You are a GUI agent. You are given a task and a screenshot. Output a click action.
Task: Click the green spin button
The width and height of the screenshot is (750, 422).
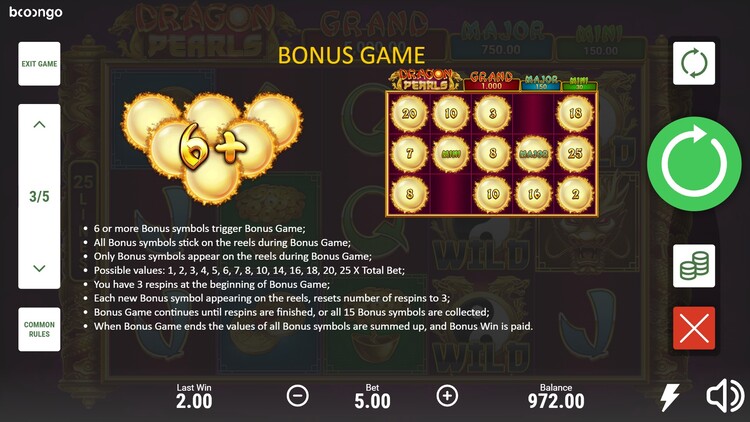tap(694, 164)
